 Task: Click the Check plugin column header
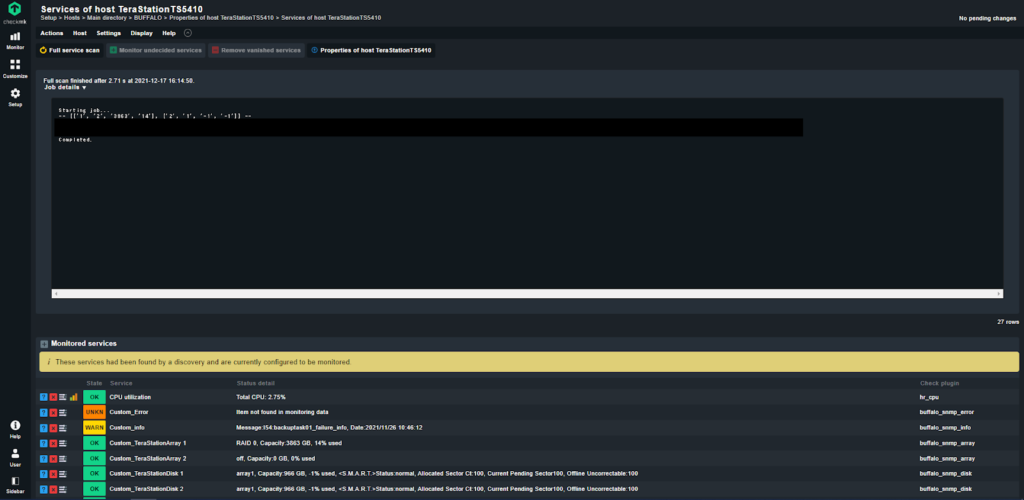tap(940, 383)
